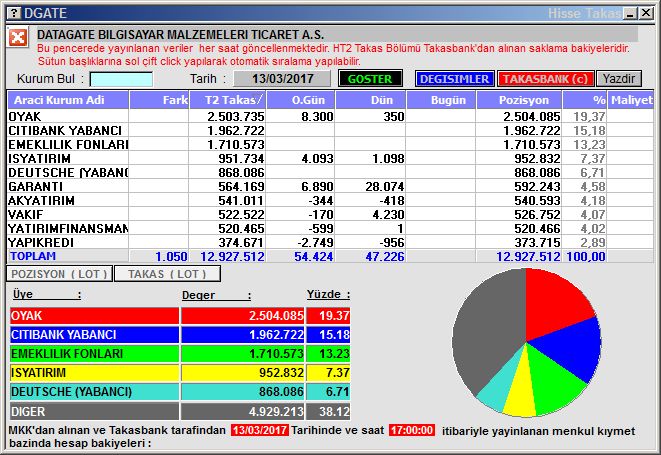Screen dimensions: 661x455
Task: Click total Fark value 1.050
Action: pos(171,256)
